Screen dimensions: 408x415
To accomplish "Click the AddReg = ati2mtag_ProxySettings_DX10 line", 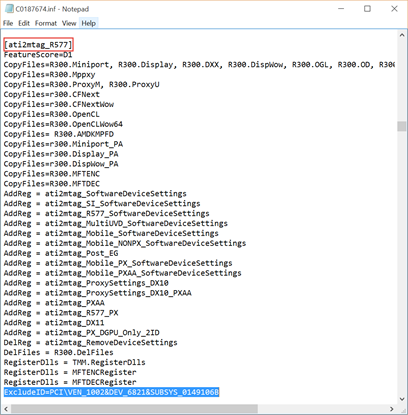I will tap(86, 283).
